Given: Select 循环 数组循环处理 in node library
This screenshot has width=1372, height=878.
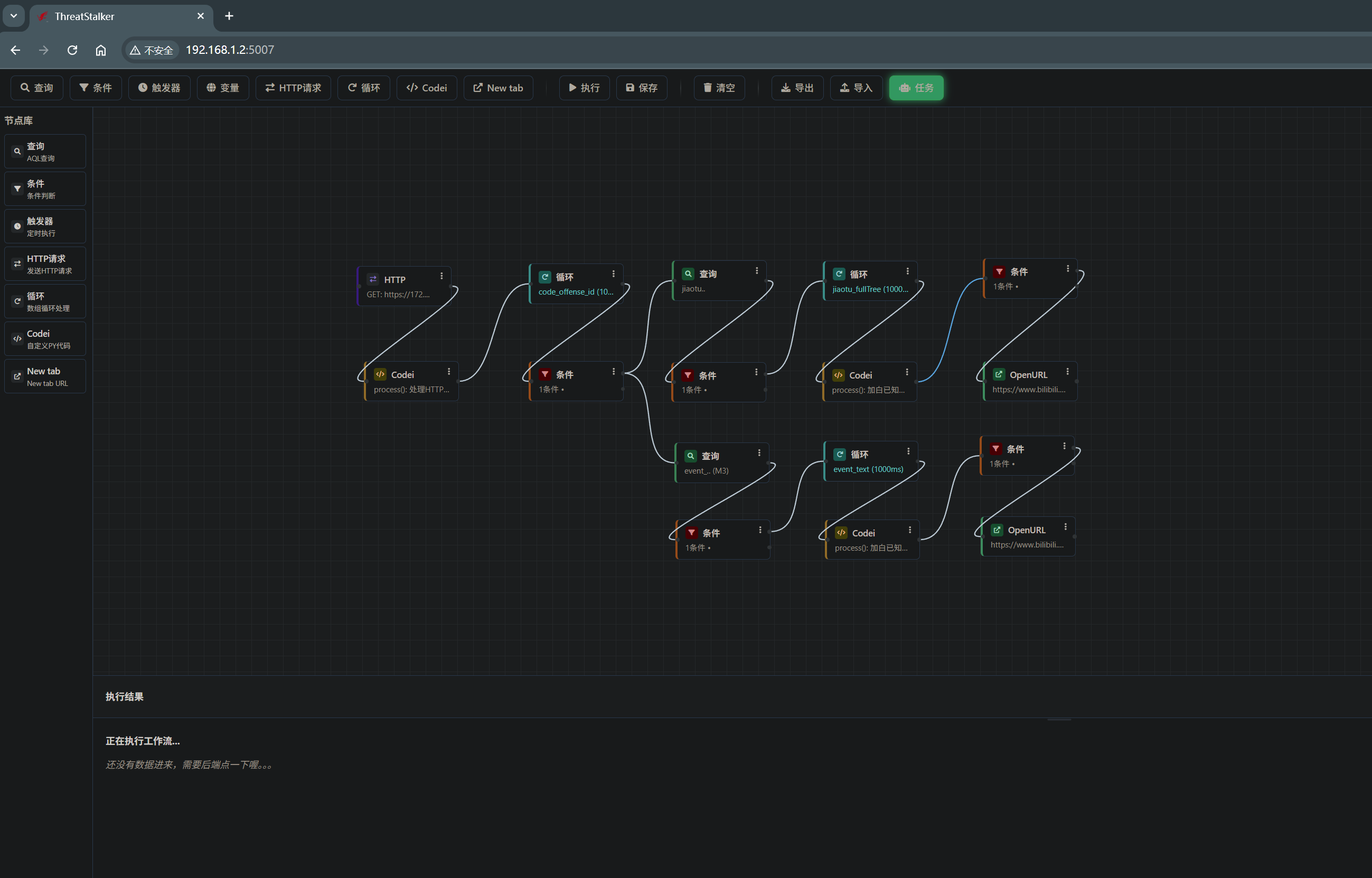Looking at the screenshot, I should (x=45, y=301).
